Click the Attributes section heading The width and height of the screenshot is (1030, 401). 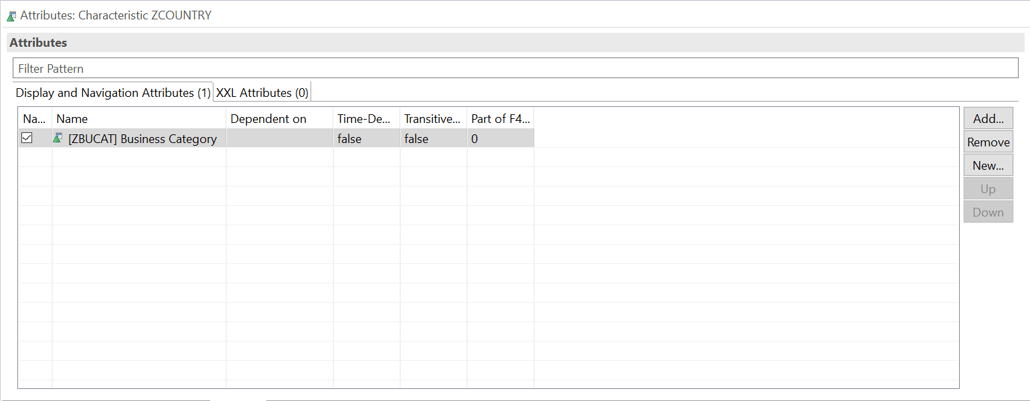coord(38,43)
